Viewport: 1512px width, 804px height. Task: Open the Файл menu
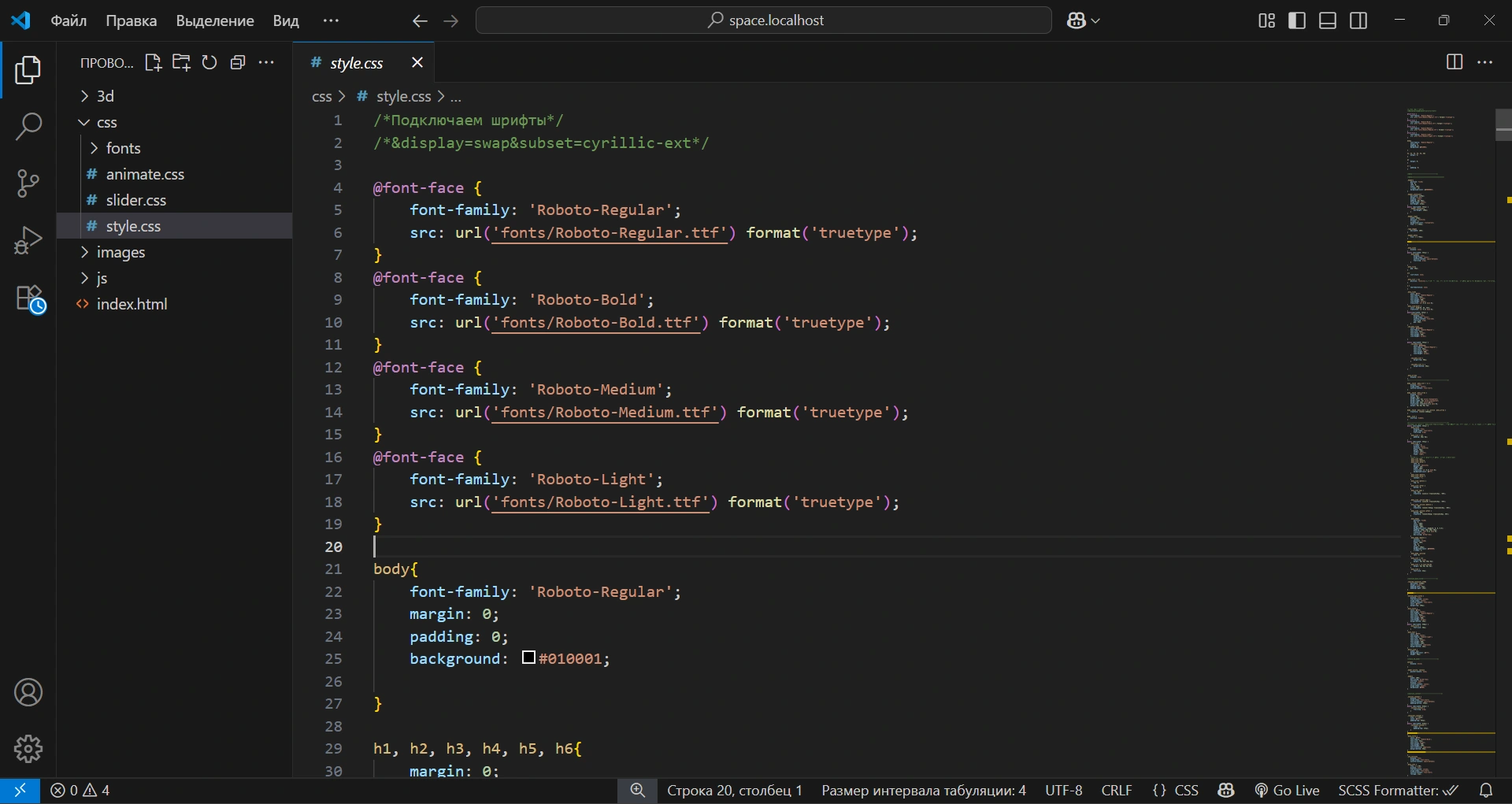69,20
